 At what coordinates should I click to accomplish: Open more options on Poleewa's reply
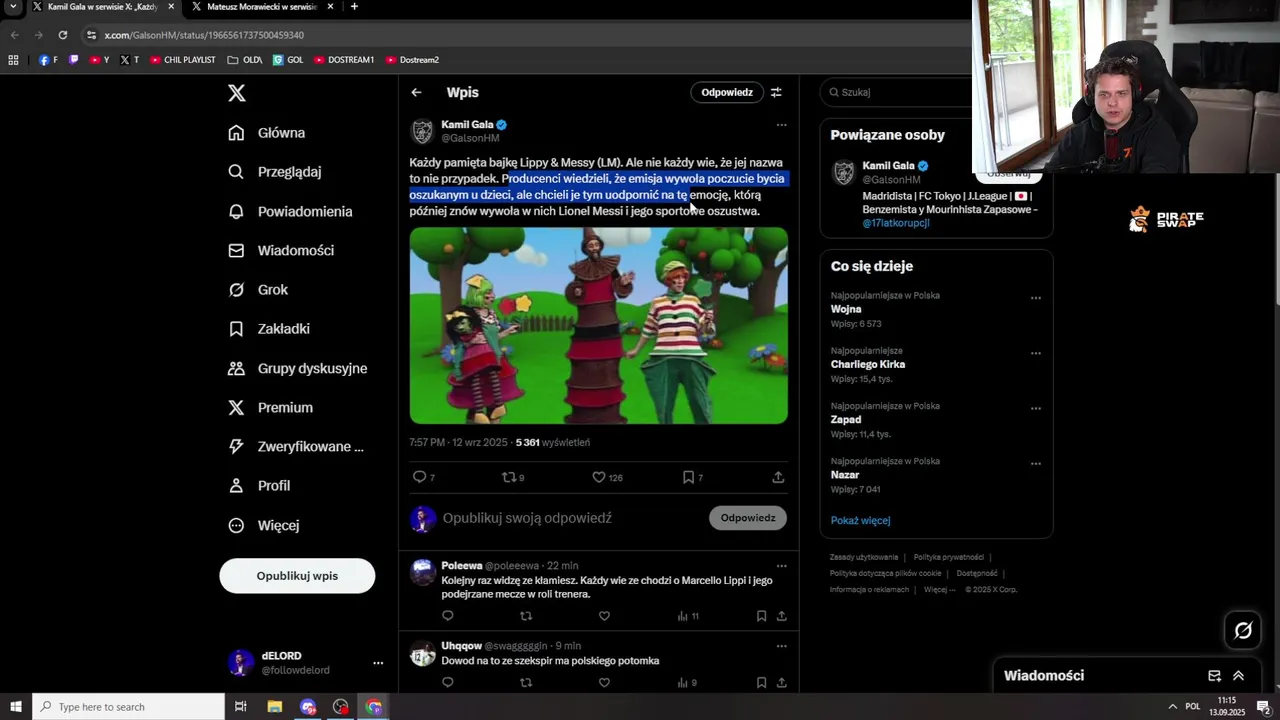(x=781, y=566)
